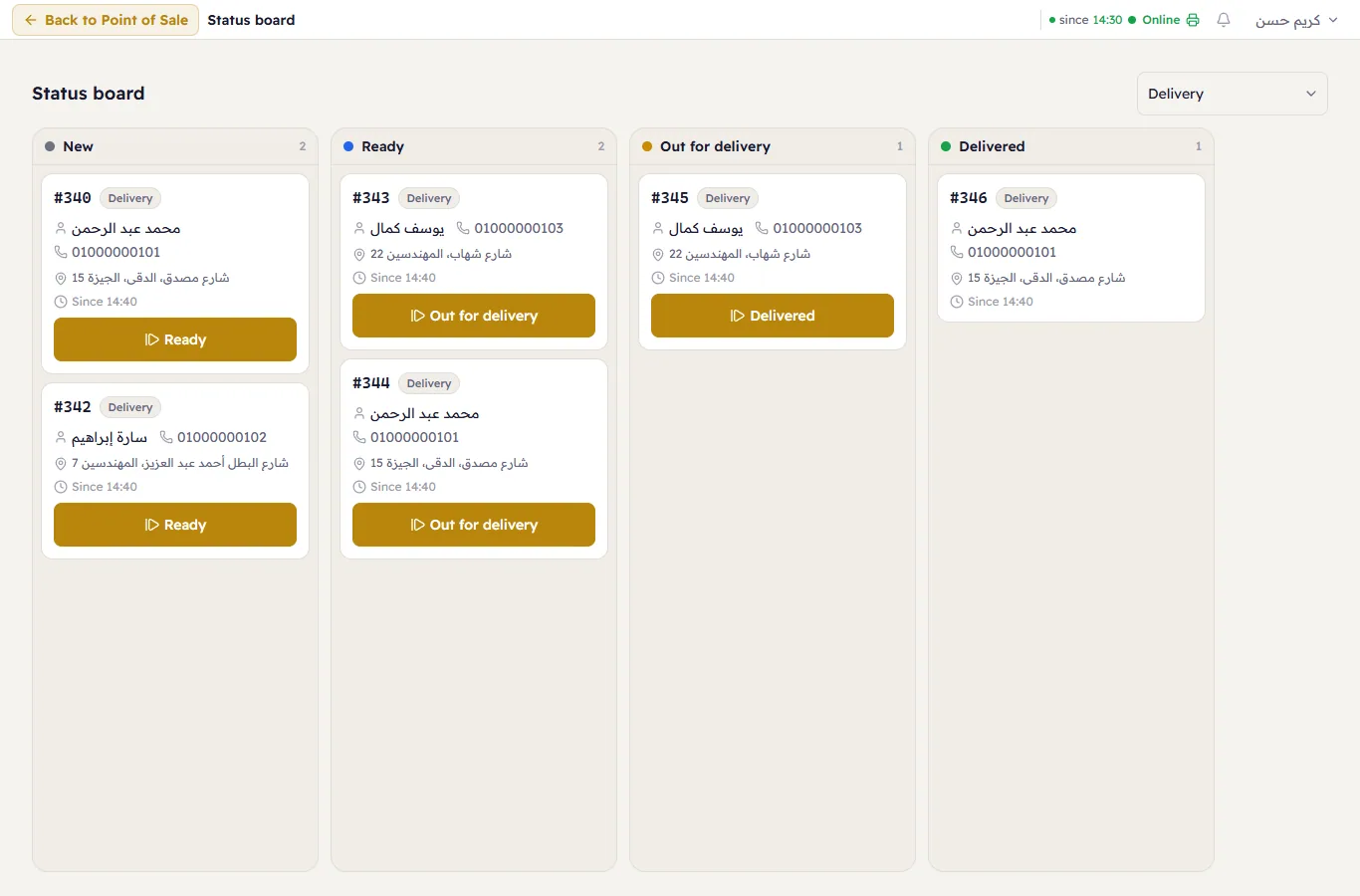The height and width of the screenshot is (896, 1360).
Task: Open the Delivery filter dropdown
Action: tap(1232, 94)
